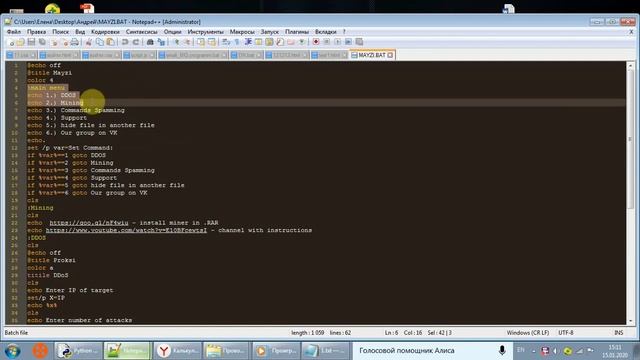
Task: Open Find with the binoculars icon
Action: coord(150,42)
